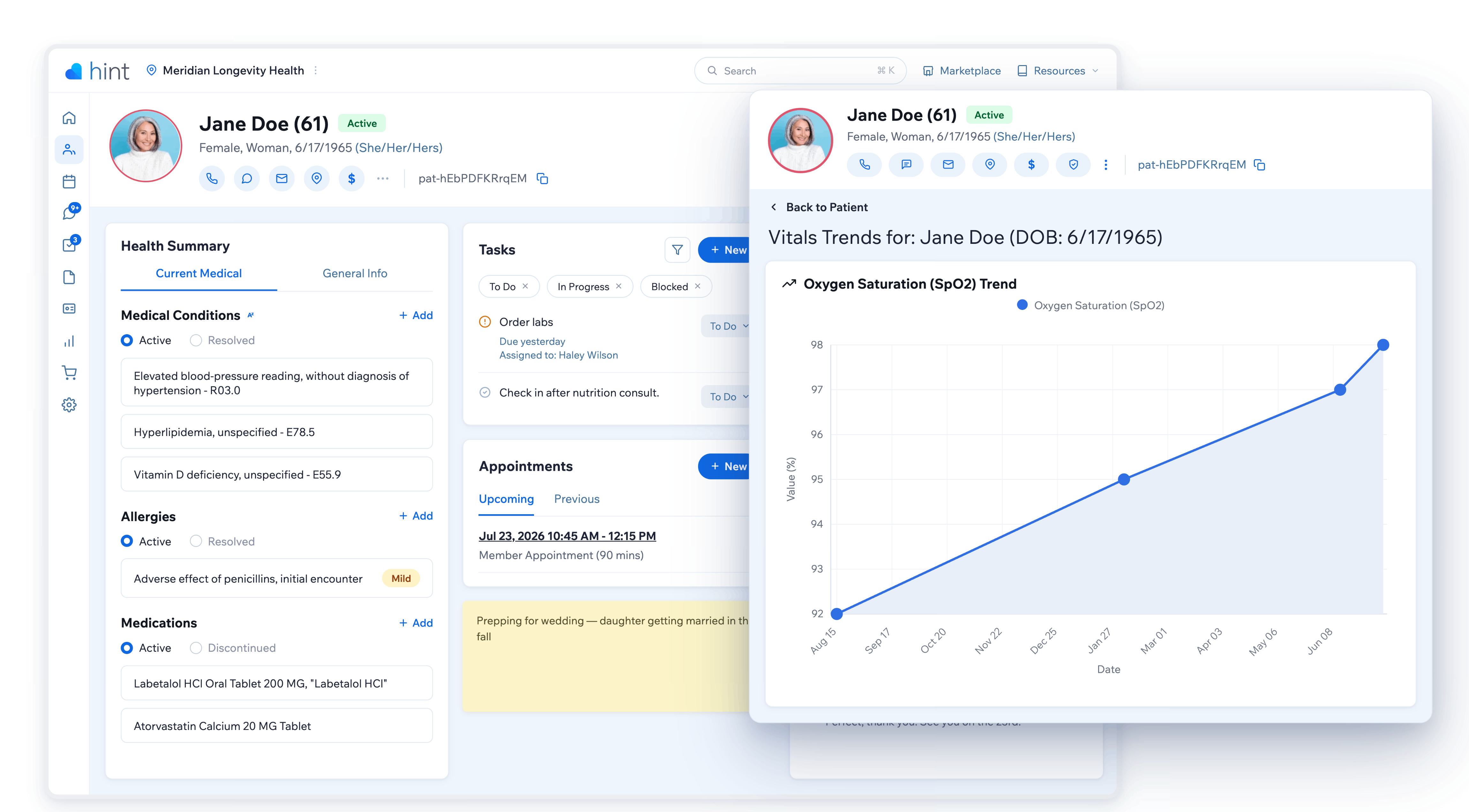Open the ID card icon in sidebar
This screenshot has width=1469, height=812.
(69, 309)
